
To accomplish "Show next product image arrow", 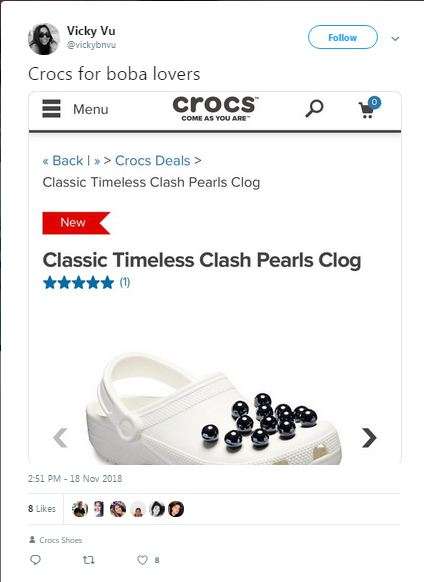I will pyautogui.click(x=369, y=438).
